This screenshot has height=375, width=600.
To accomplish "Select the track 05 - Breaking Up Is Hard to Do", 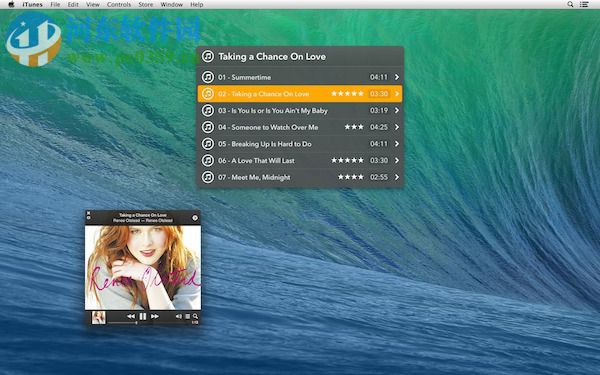I will [x=300, y=144].
